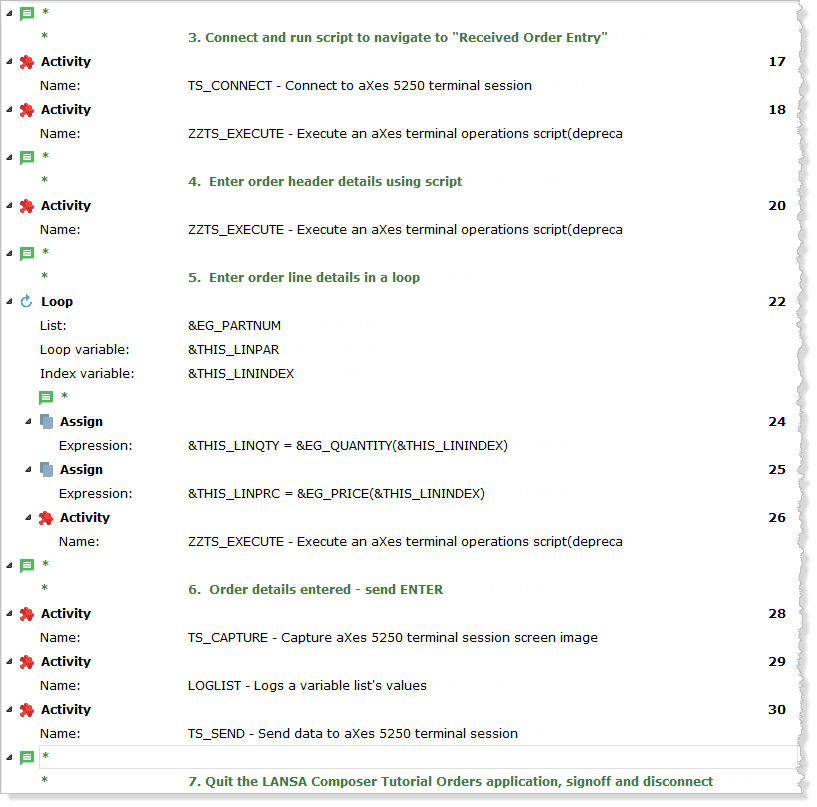Click the Activity label on line 29

66,662
